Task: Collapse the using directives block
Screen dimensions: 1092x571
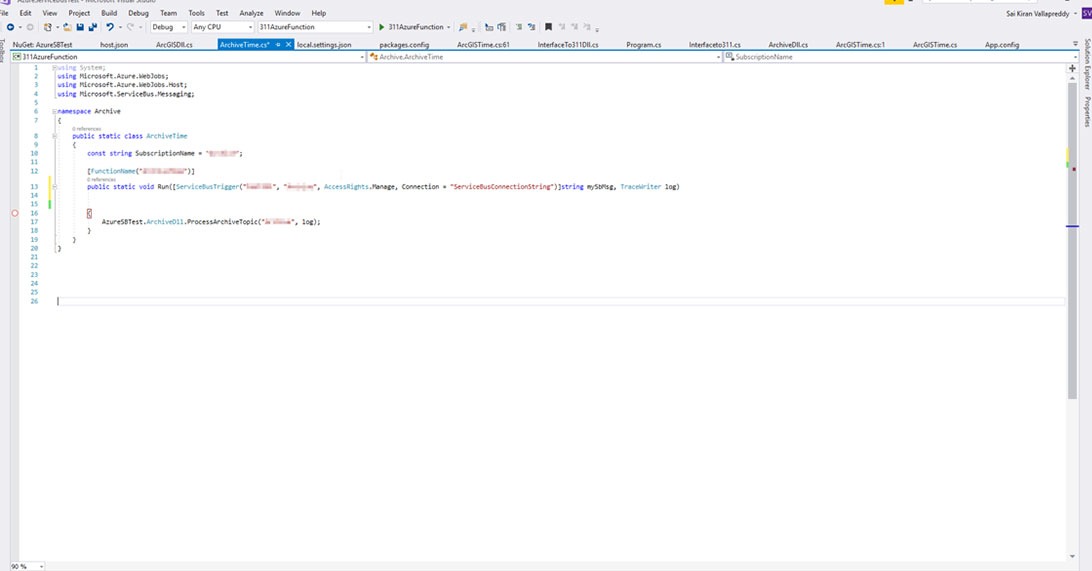Action: [54, 68]
